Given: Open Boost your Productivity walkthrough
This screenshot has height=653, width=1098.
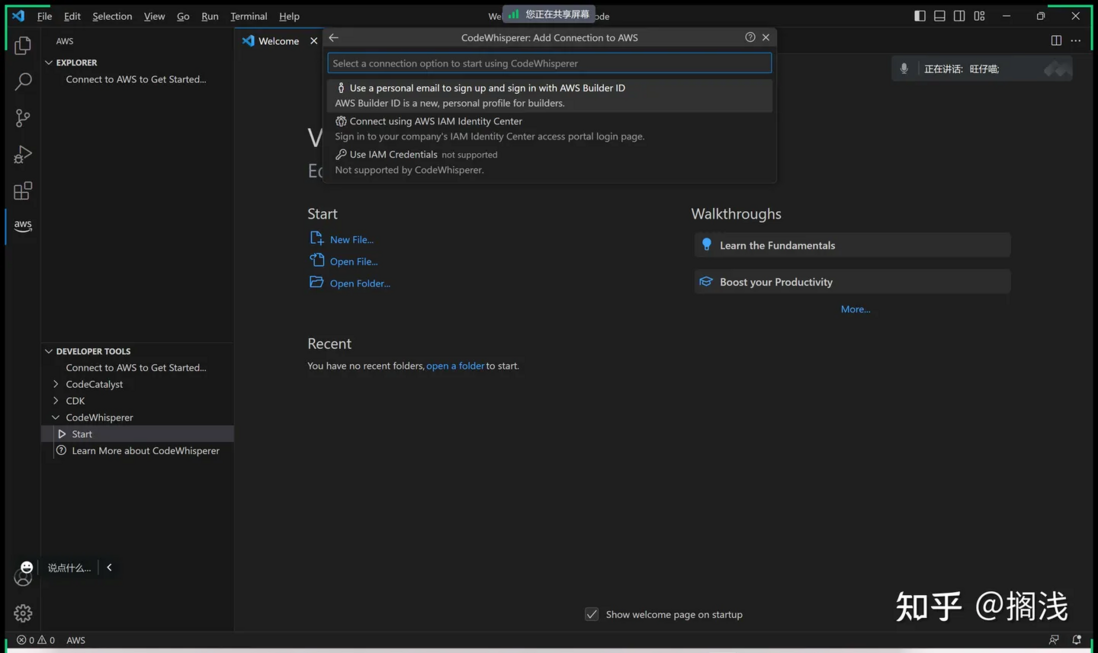Looking at the screenshot, I should point(852,281).
